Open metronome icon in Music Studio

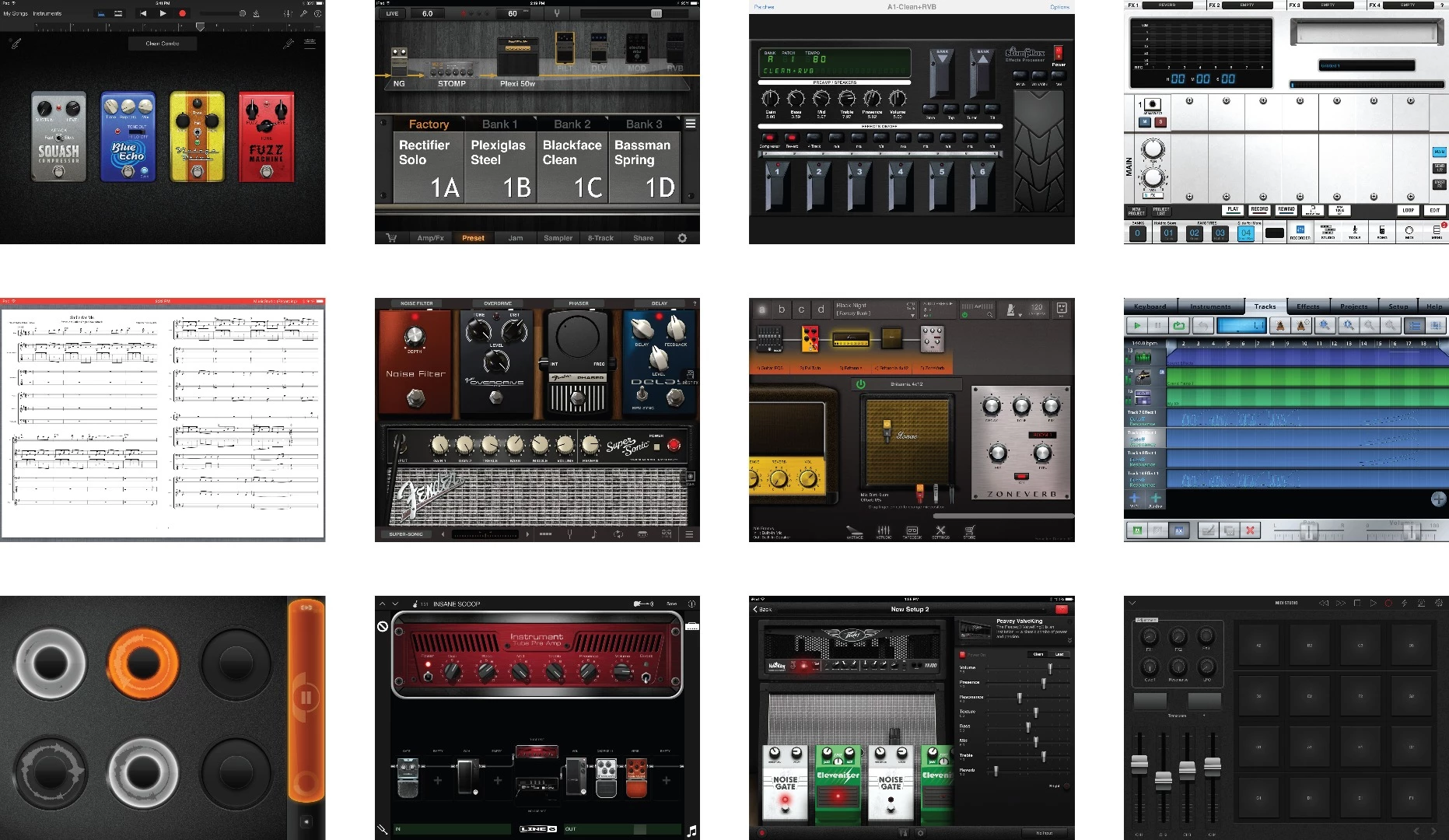pos(1280,325)
